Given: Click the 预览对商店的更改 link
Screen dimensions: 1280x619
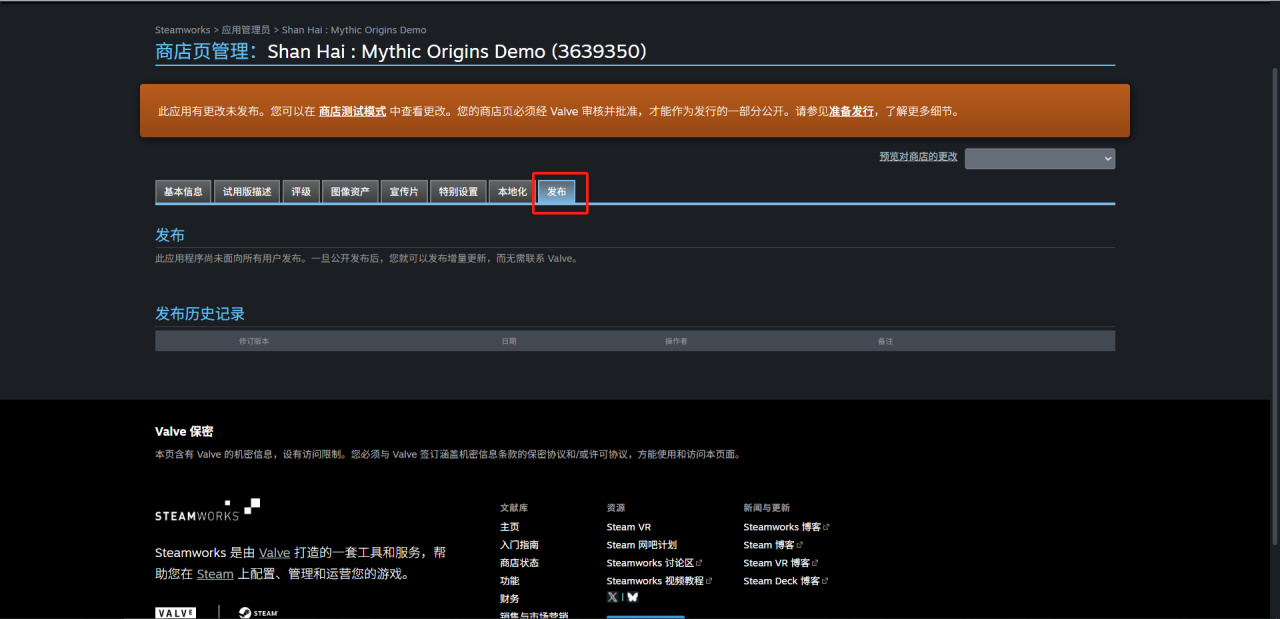Looking at the screenshot, I should [918, 157].
